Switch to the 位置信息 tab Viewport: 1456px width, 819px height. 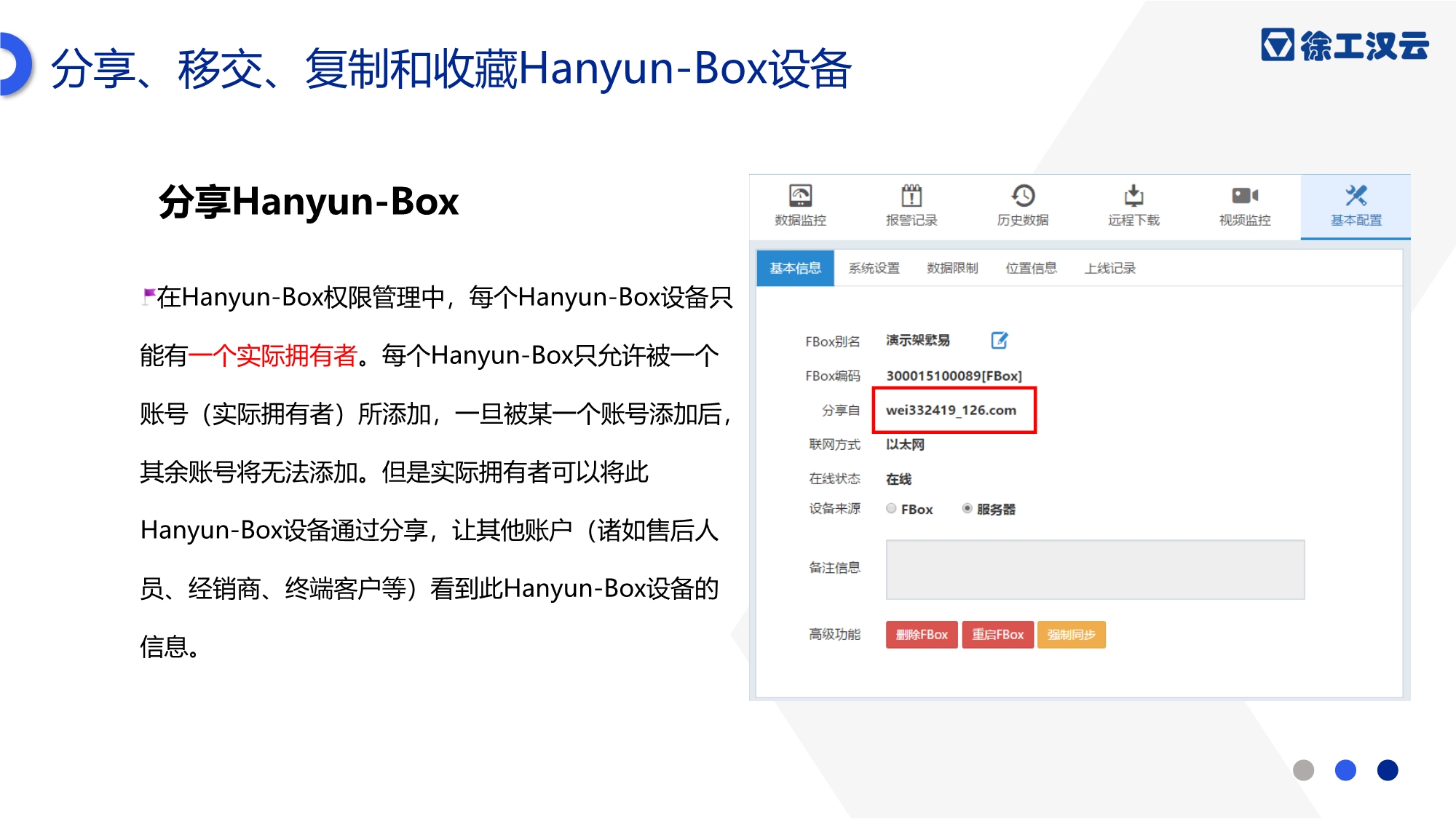(1031, 268)
